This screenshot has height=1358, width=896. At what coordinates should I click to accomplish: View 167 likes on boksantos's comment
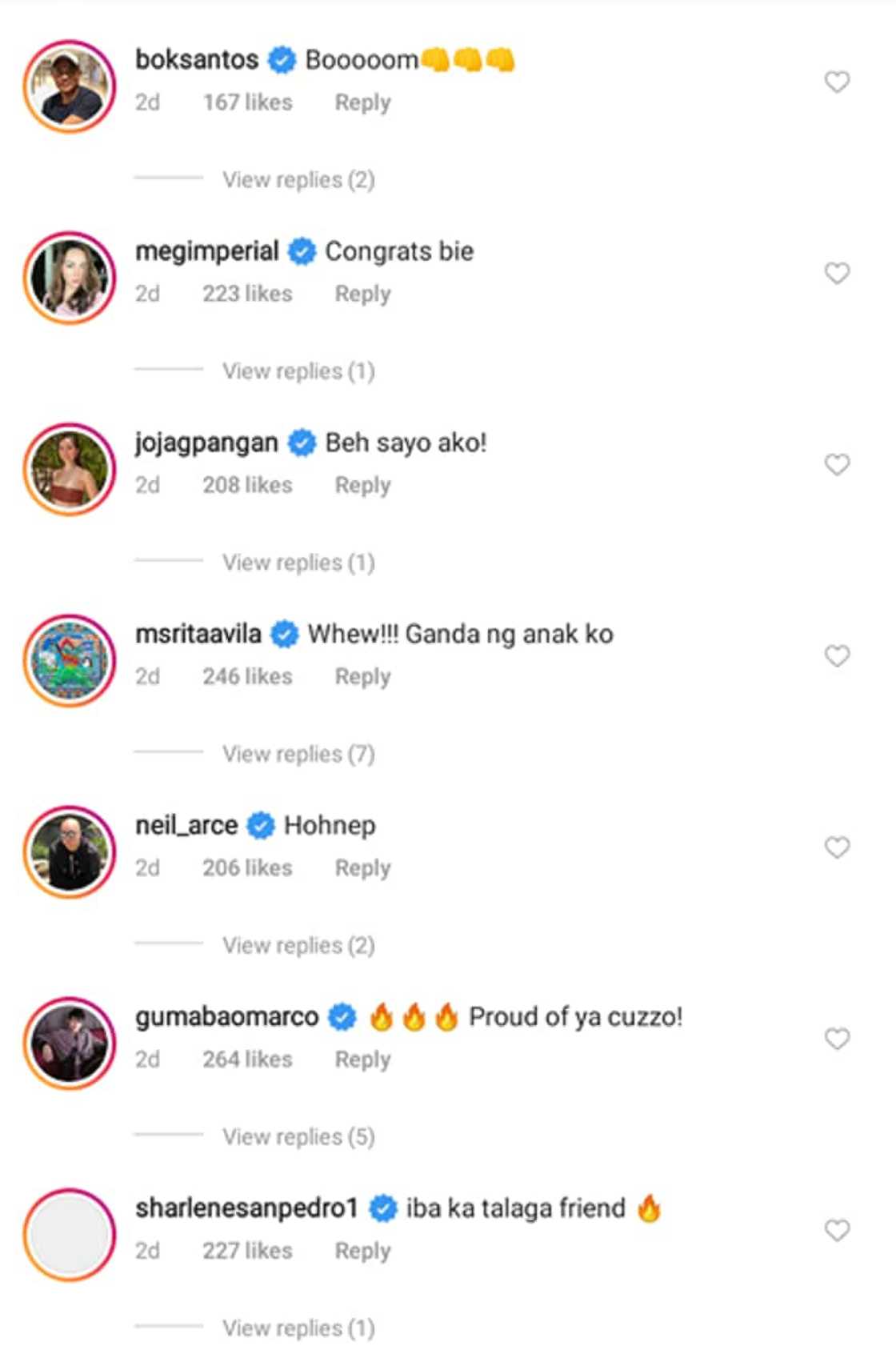coord(247,103)
